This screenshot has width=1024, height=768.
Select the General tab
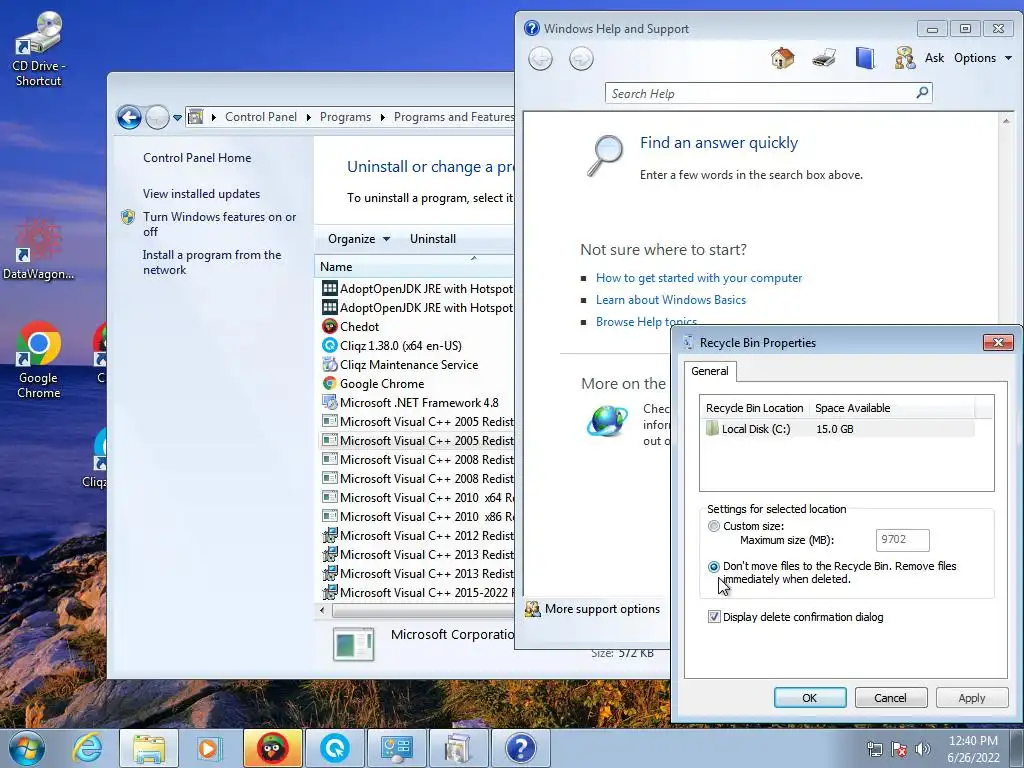710,371
